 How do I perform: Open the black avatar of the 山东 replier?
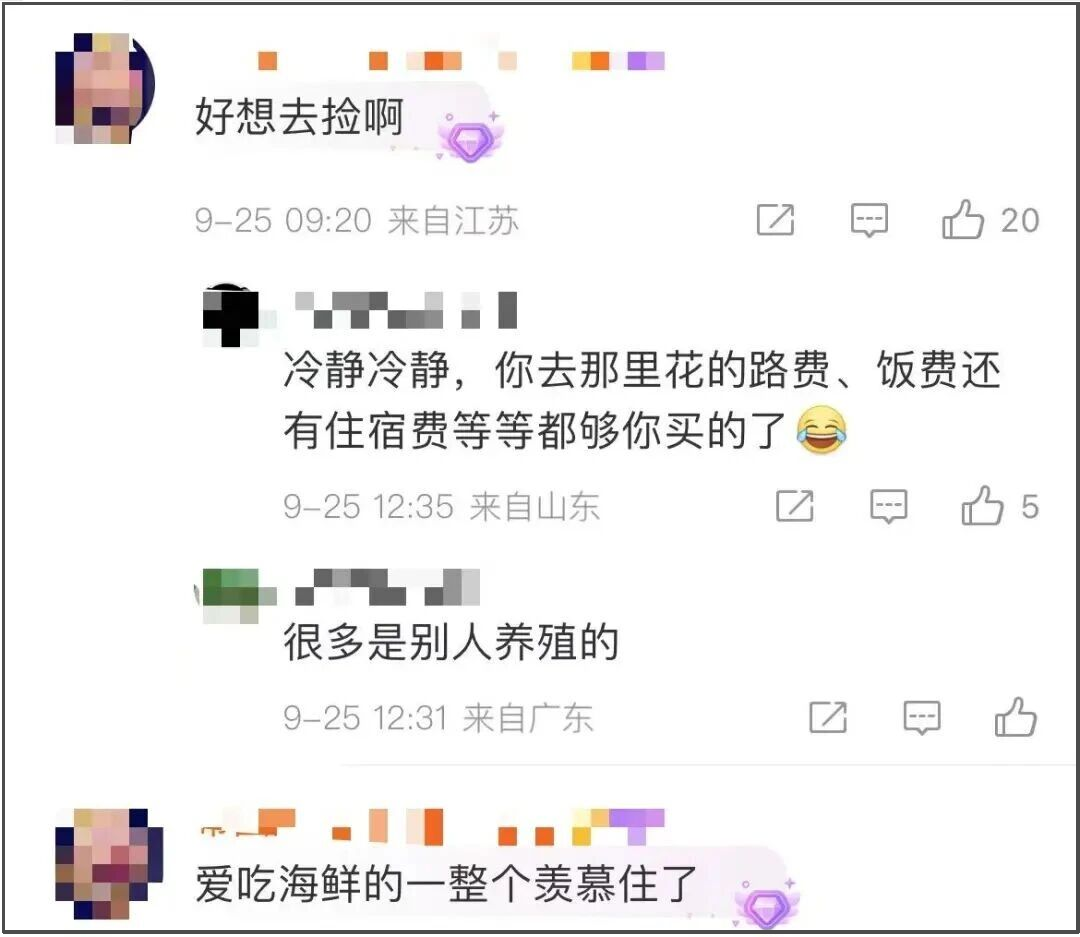click(x=231, y=315)
